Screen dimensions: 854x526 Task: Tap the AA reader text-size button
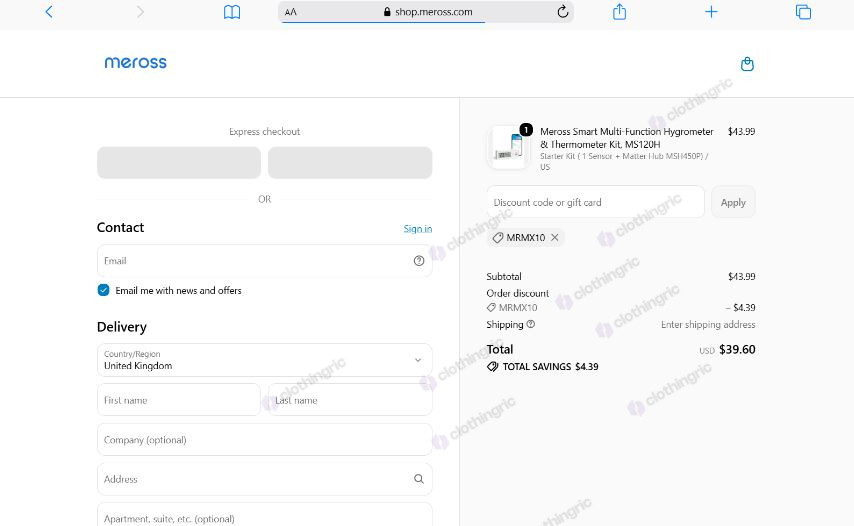pos(291,12)
